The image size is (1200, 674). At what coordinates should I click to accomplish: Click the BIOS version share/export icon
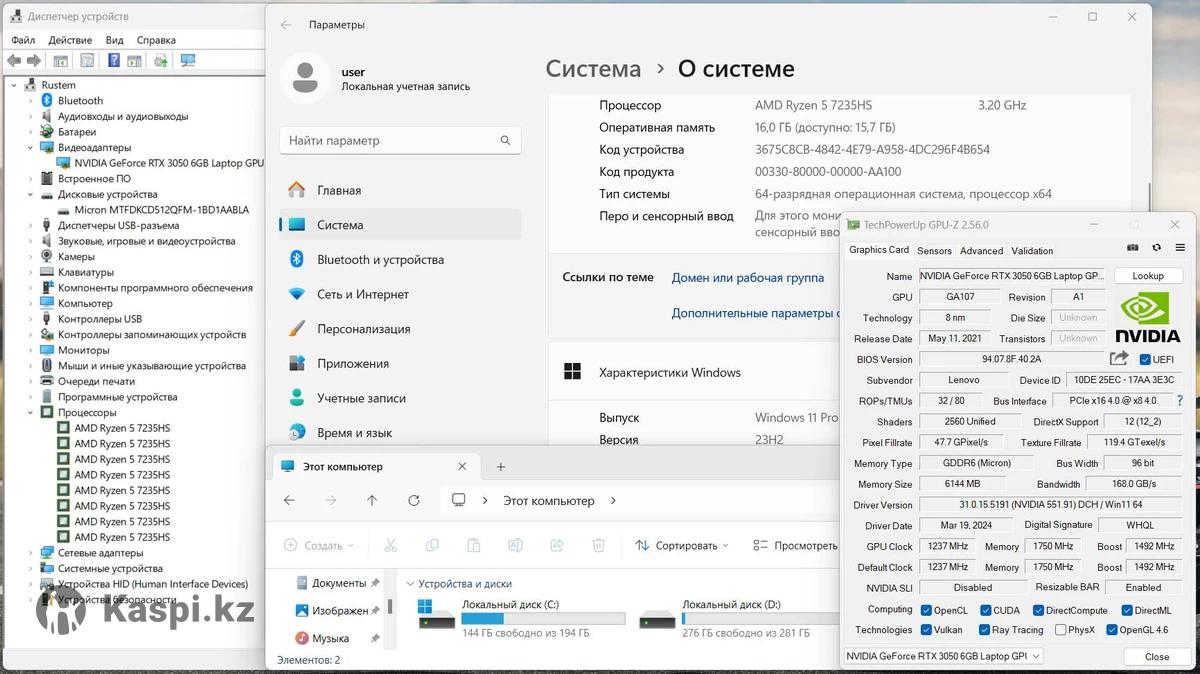[1119, 359]
